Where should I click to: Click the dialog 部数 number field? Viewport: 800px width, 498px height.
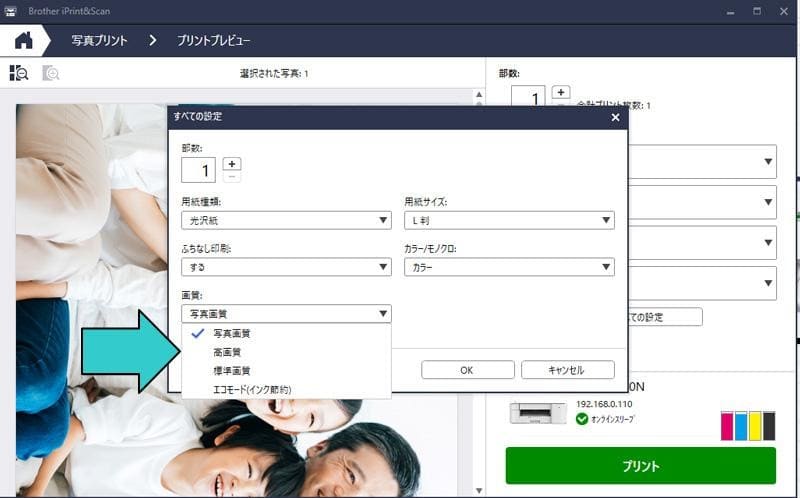(198, 170)
